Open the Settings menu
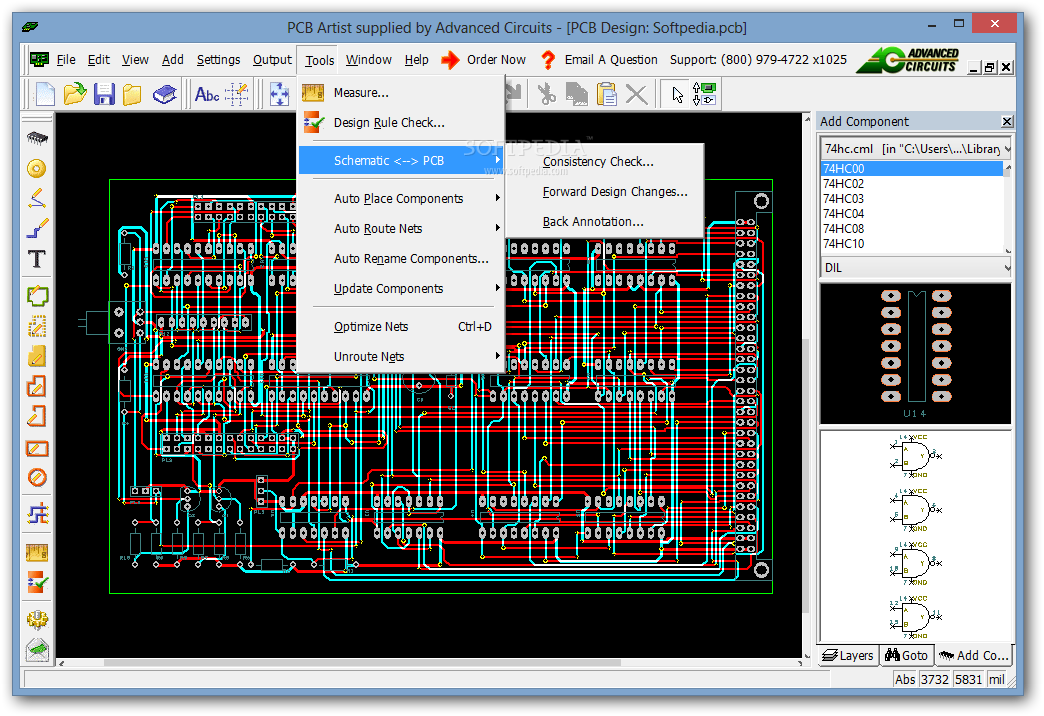Image resolution: width=1044 pixels, height=716 pixels. [218, 60]
